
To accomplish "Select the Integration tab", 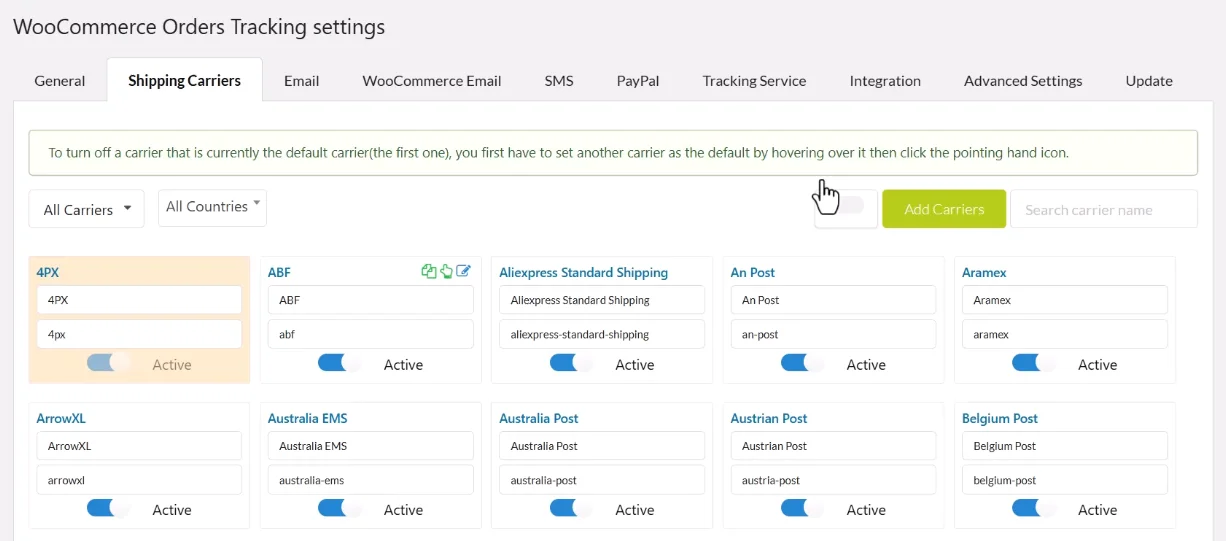I will [x=885, y=80].
